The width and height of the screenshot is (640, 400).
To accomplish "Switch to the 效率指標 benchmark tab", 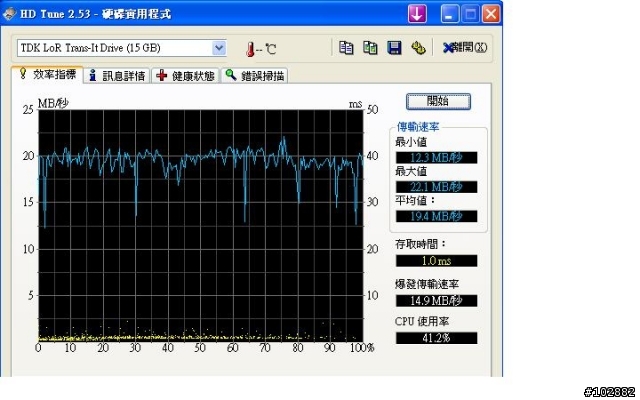I will pos(48,74).
